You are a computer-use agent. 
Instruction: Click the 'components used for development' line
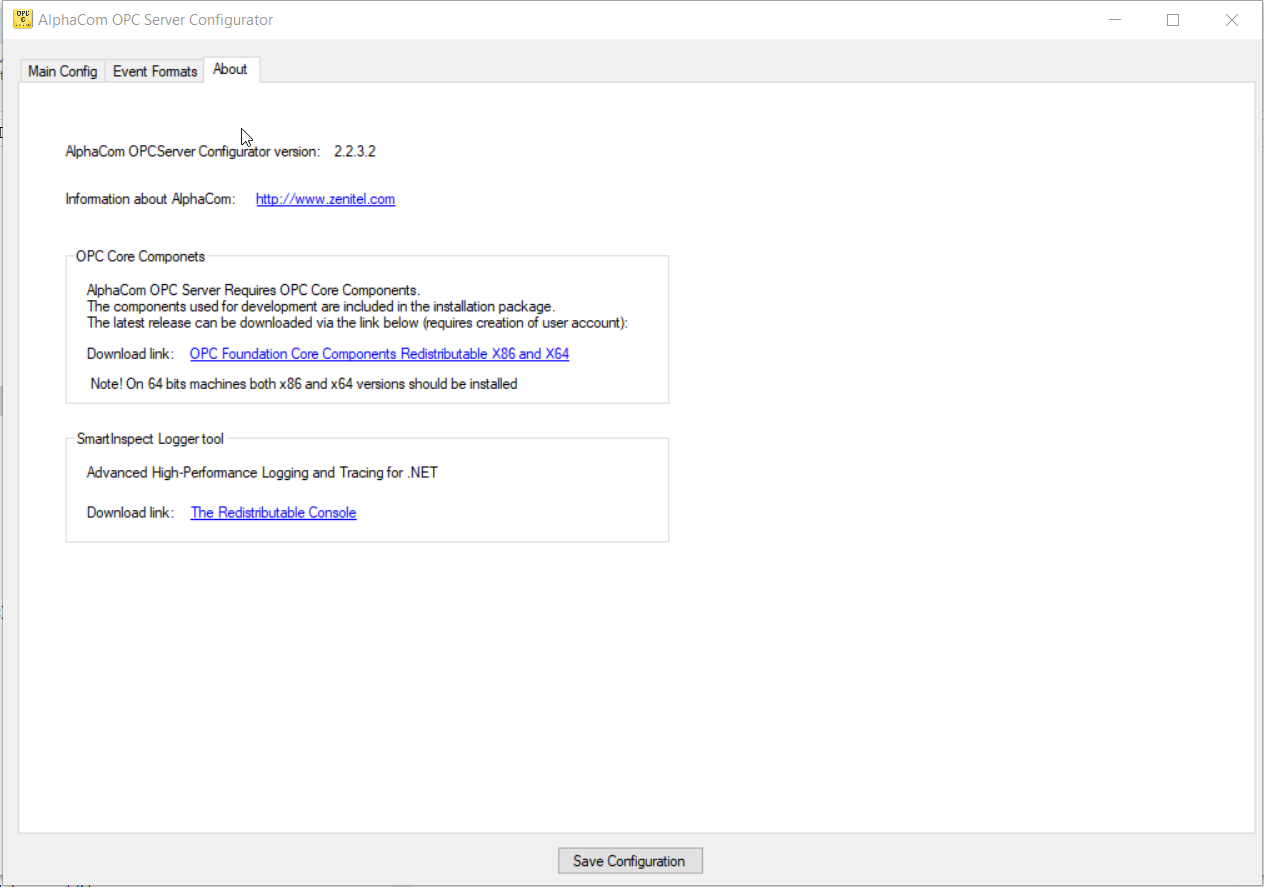coord(320,306)
